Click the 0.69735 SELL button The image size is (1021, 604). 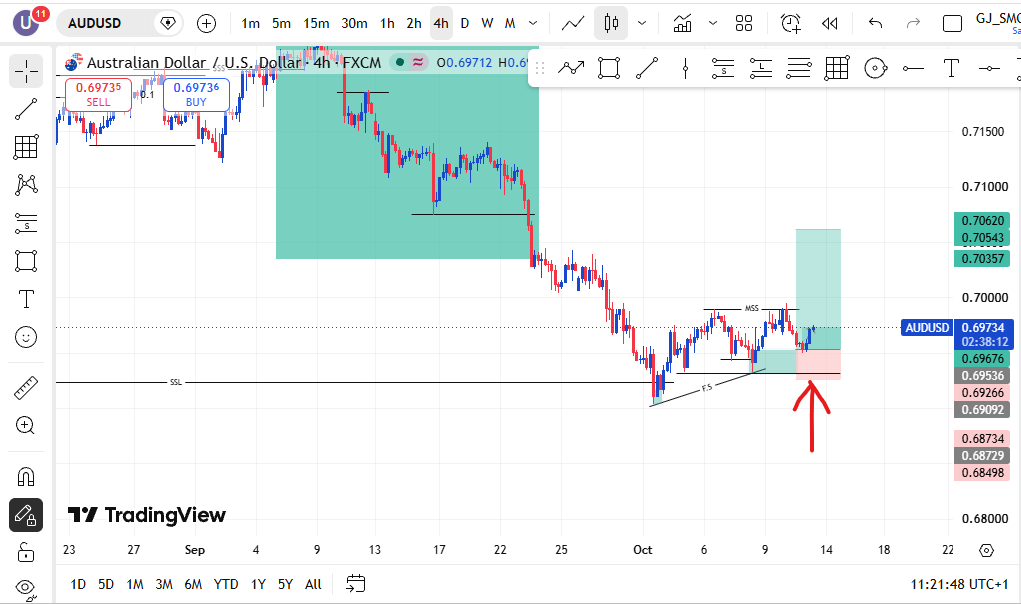click(98, 94)
